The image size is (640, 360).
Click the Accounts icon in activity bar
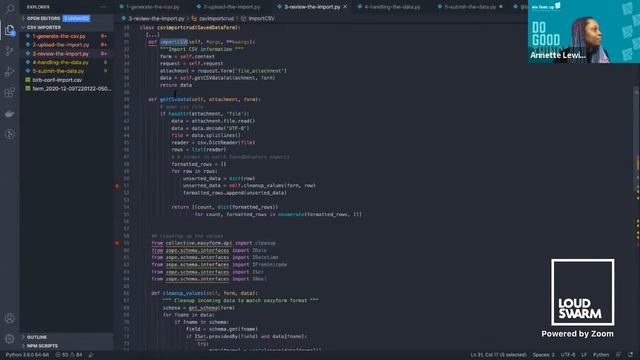pos(10,318)
